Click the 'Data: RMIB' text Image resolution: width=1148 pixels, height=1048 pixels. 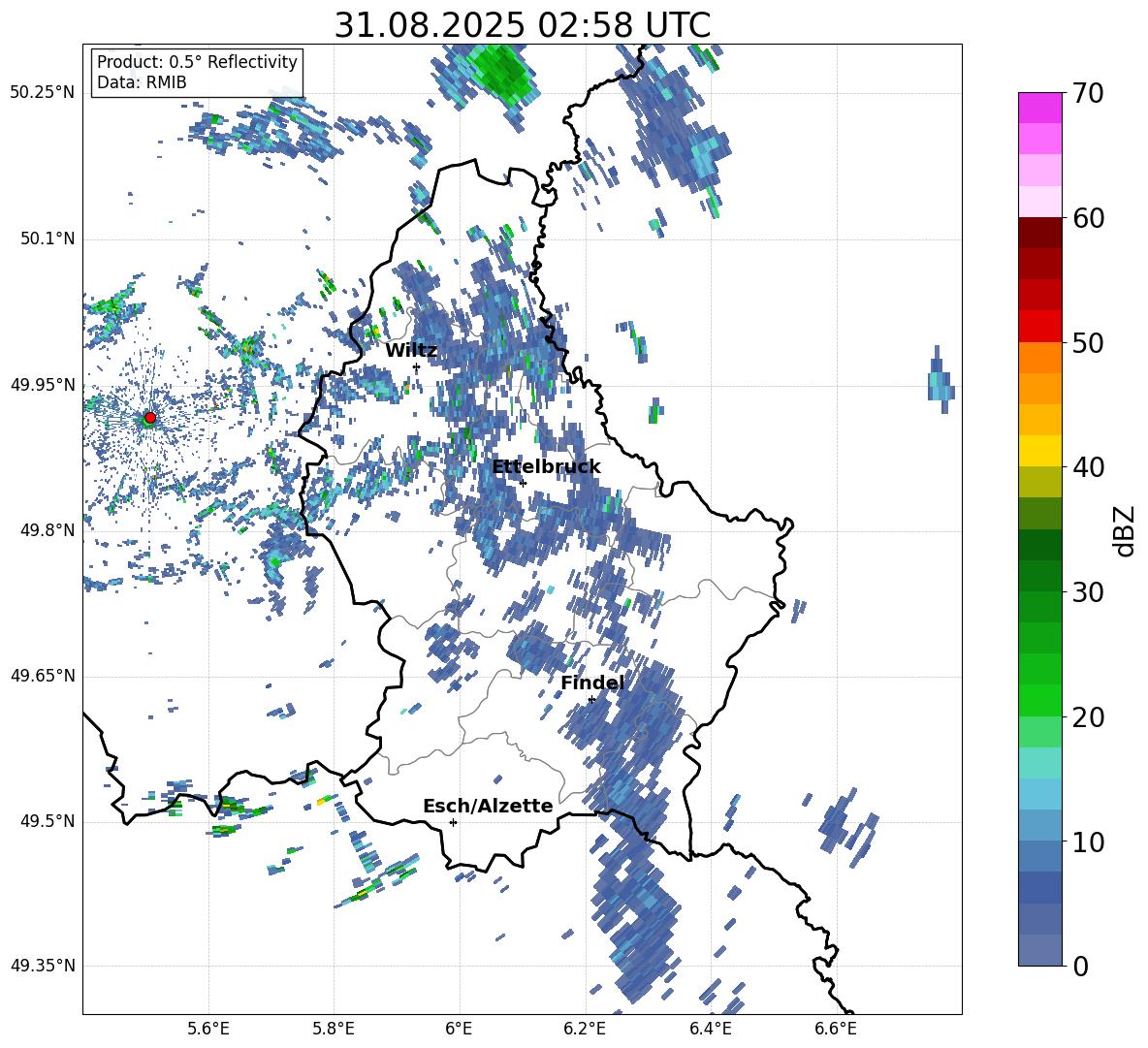click(x=142, y=82)
